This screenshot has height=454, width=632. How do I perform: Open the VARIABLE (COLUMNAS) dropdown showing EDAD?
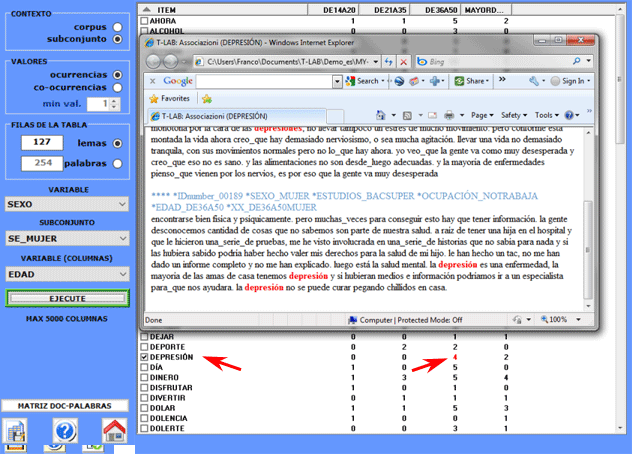point(67,274)
